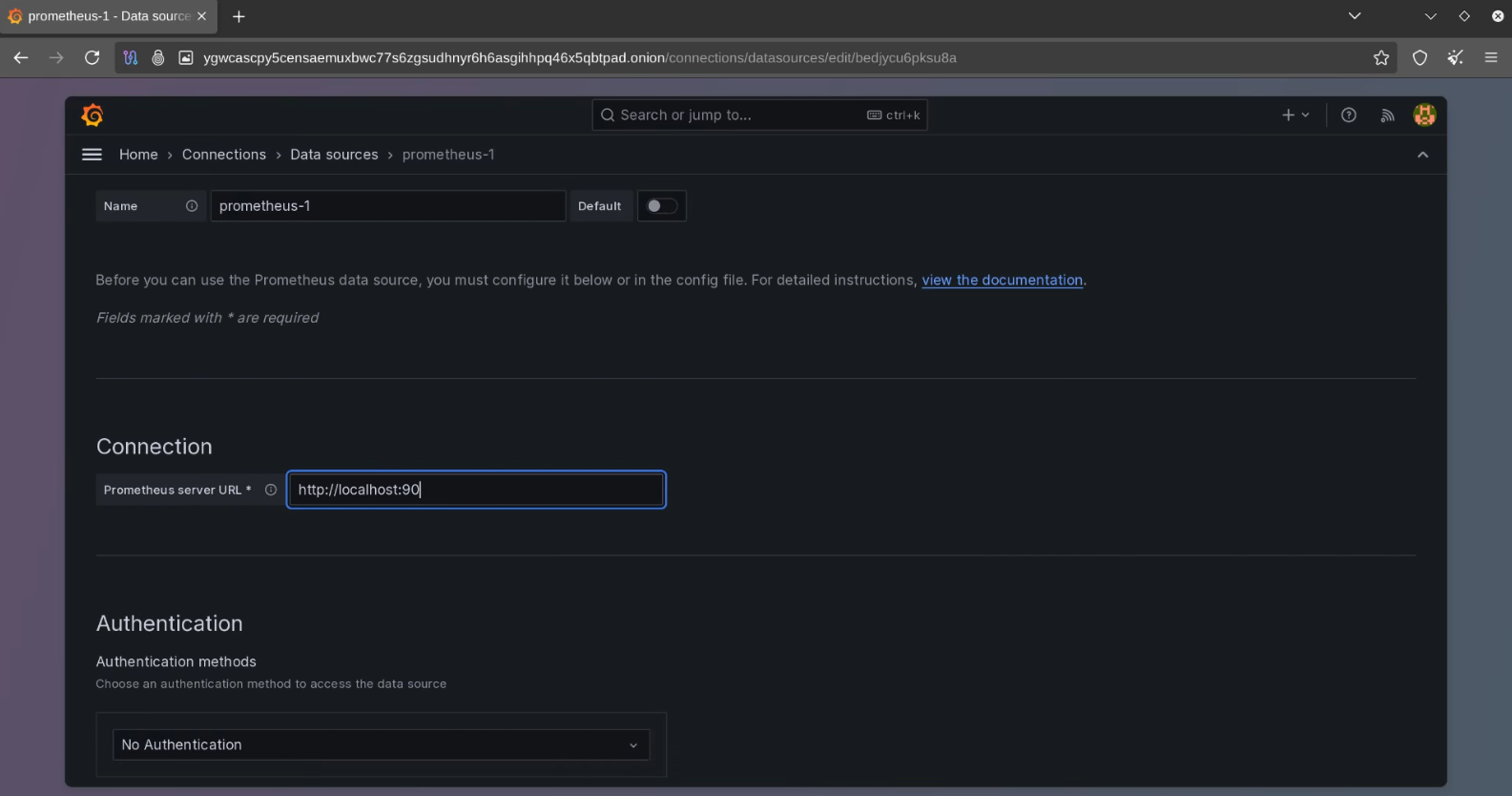The height and width of the screenshot is (796, 1512).
Task: Click the Prometheus server URL input
Action: [x=476, y=490]
